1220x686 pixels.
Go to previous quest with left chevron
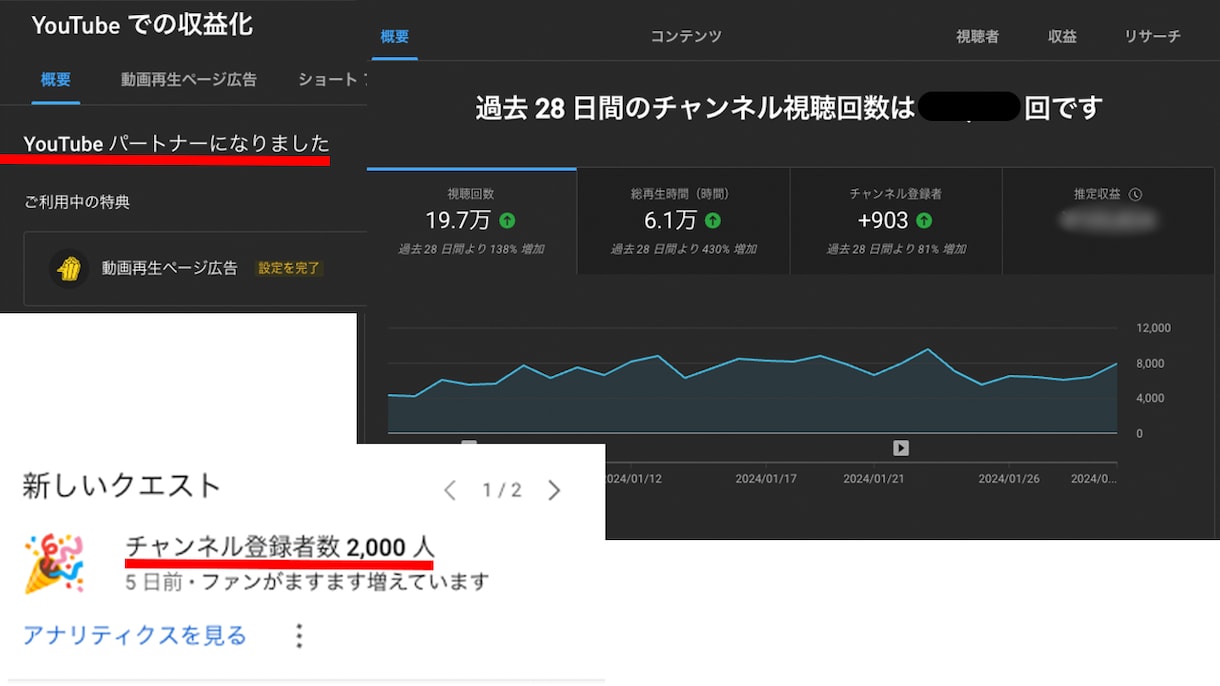(450, 490)
